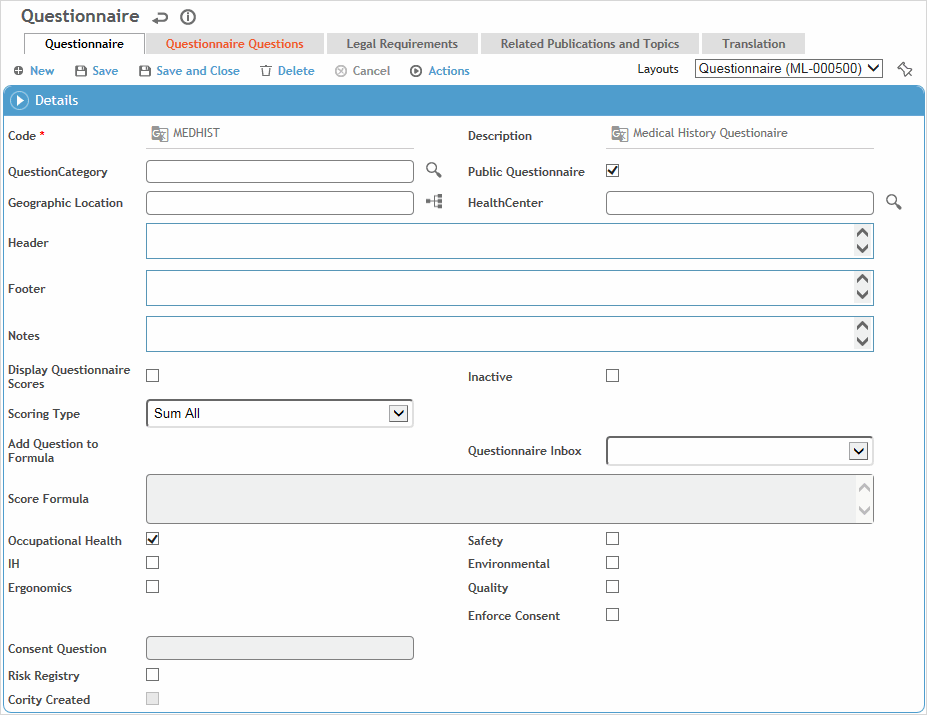Click the translate icon next to Code MEDHIST
Image resolution: width=927 pixels, height=715 pixels.
point(160,134)
